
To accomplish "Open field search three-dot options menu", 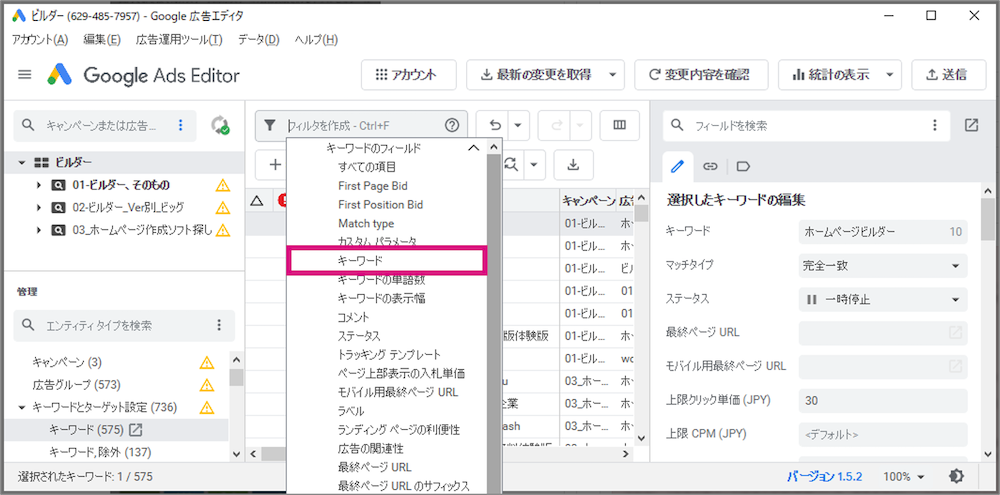I will point(935,125).
